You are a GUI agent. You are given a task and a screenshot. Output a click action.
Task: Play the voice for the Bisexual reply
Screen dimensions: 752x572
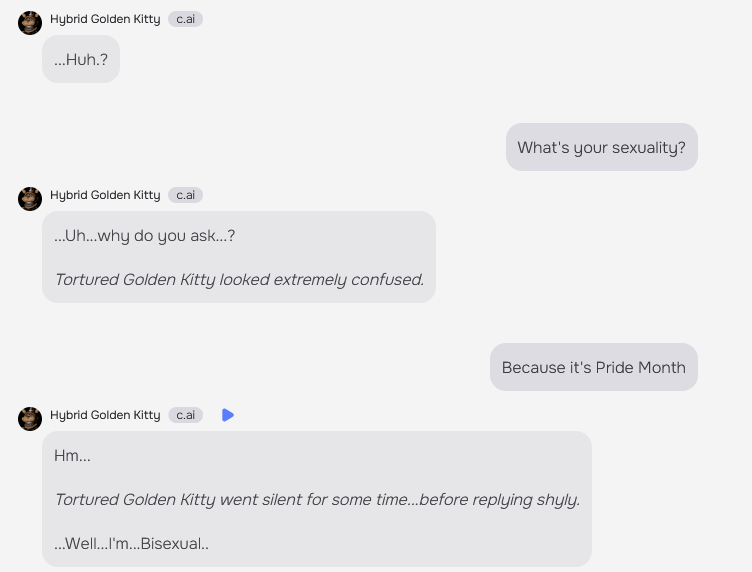click(228, 415)
